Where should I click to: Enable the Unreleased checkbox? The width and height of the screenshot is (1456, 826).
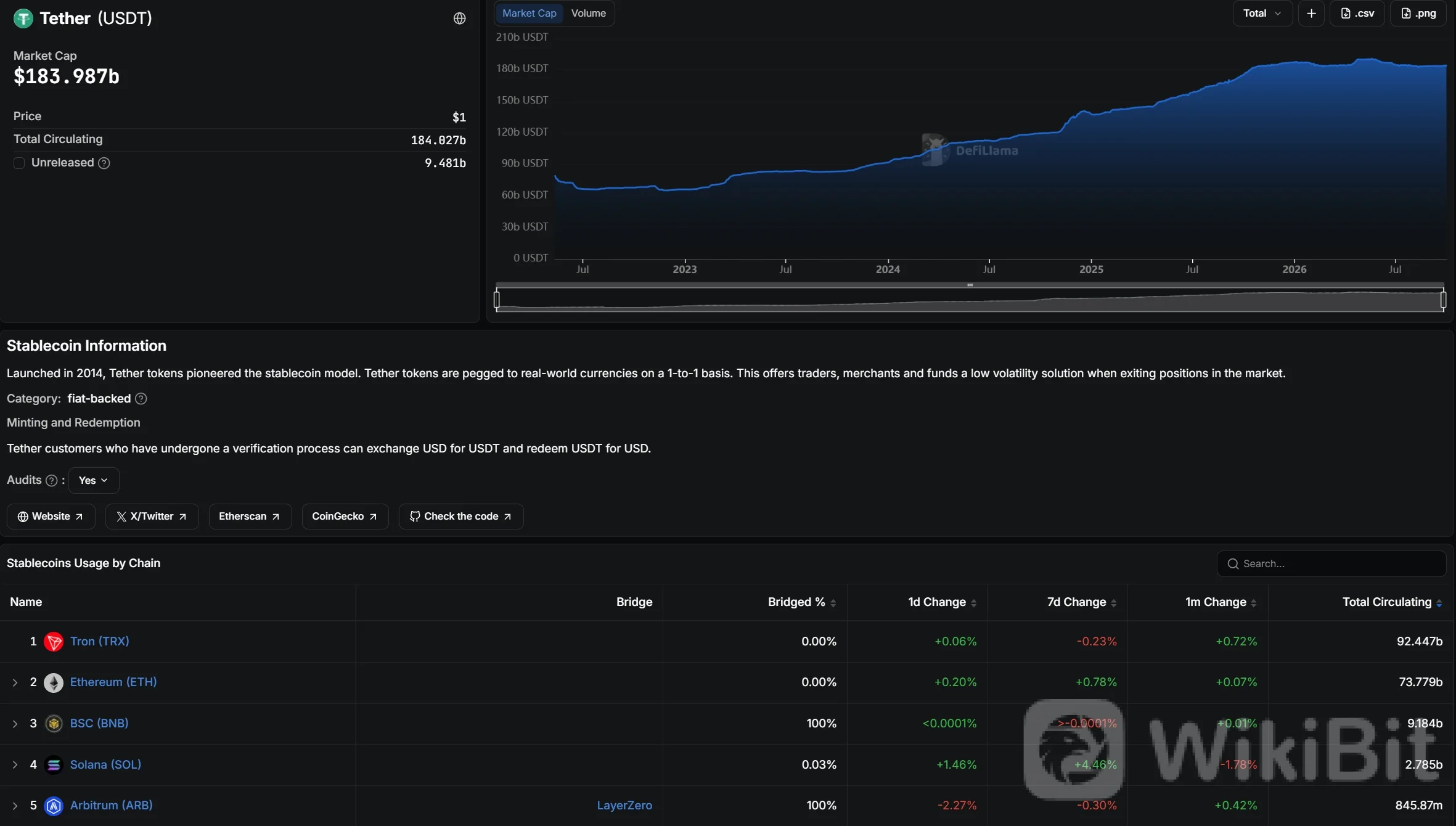[19, 163]
